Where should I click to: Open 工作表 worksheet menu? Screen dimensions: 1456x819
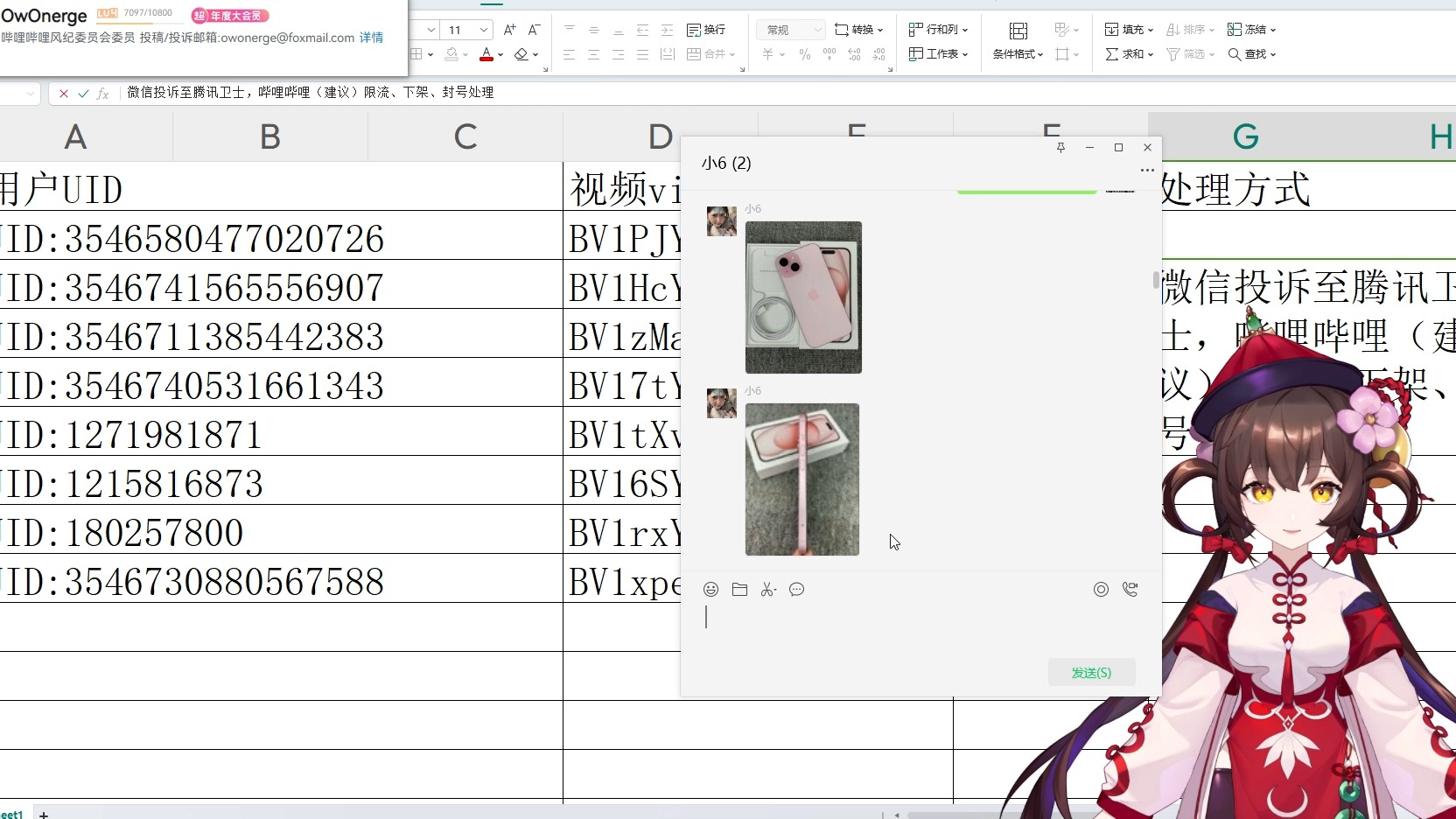tap(938, 54)
